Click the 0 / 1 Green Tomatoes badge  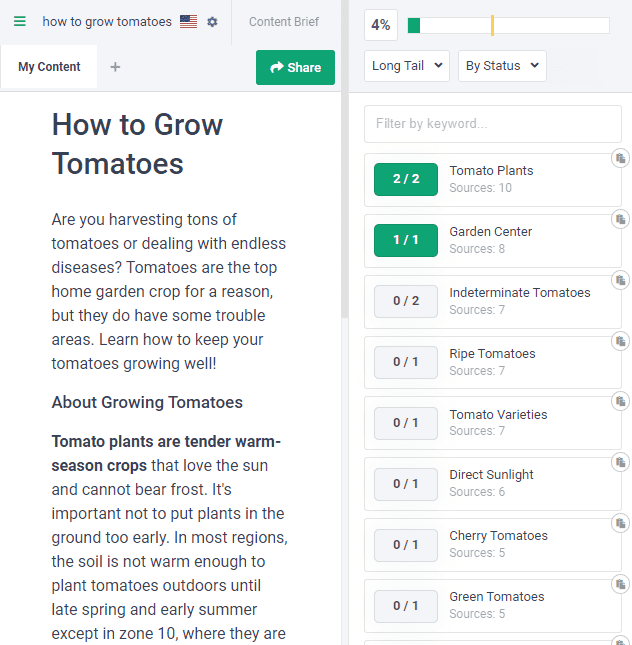point(406,606)
